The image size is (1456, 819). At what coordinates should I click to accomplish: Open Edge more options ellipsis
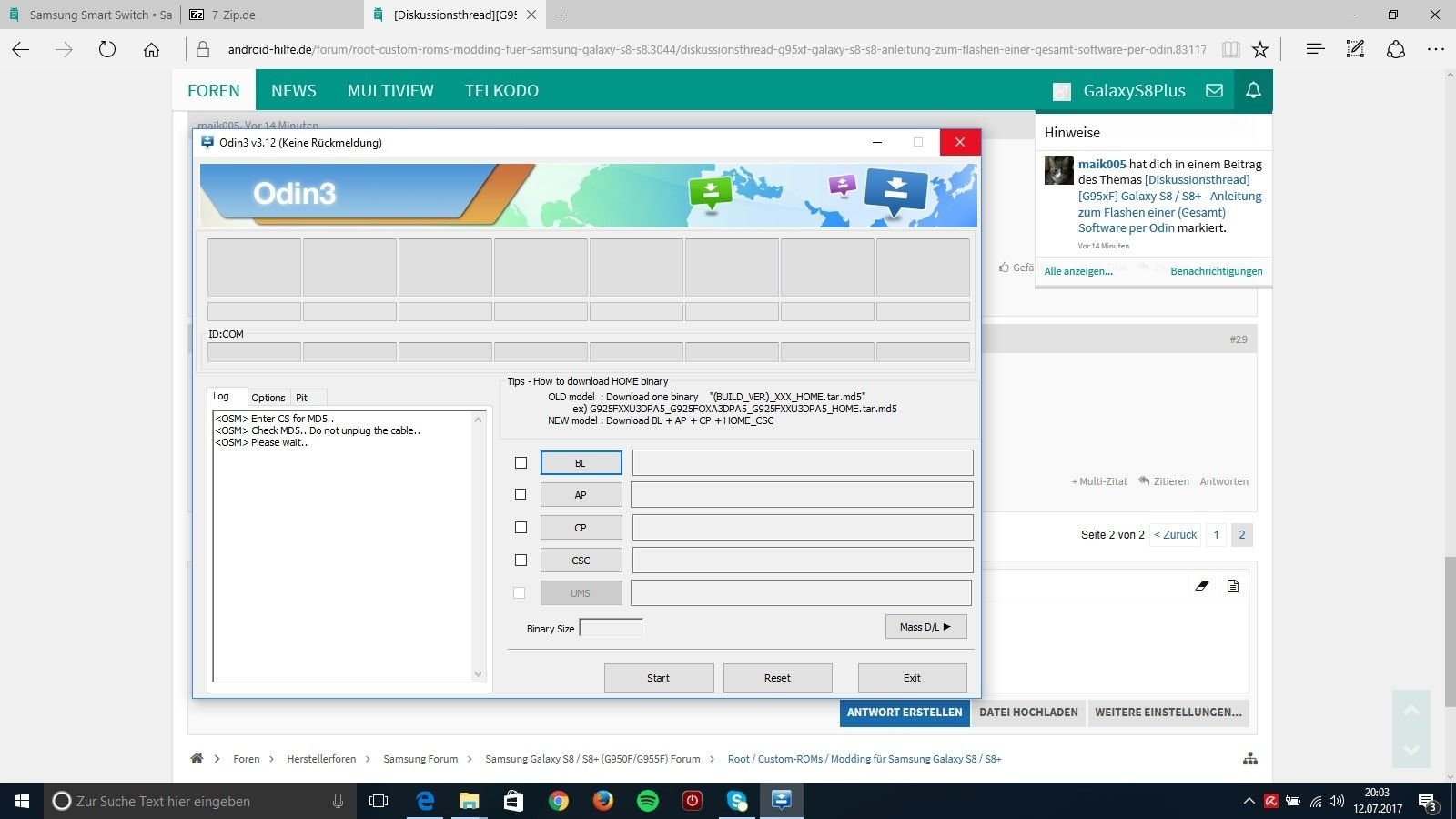(1436, 49)
